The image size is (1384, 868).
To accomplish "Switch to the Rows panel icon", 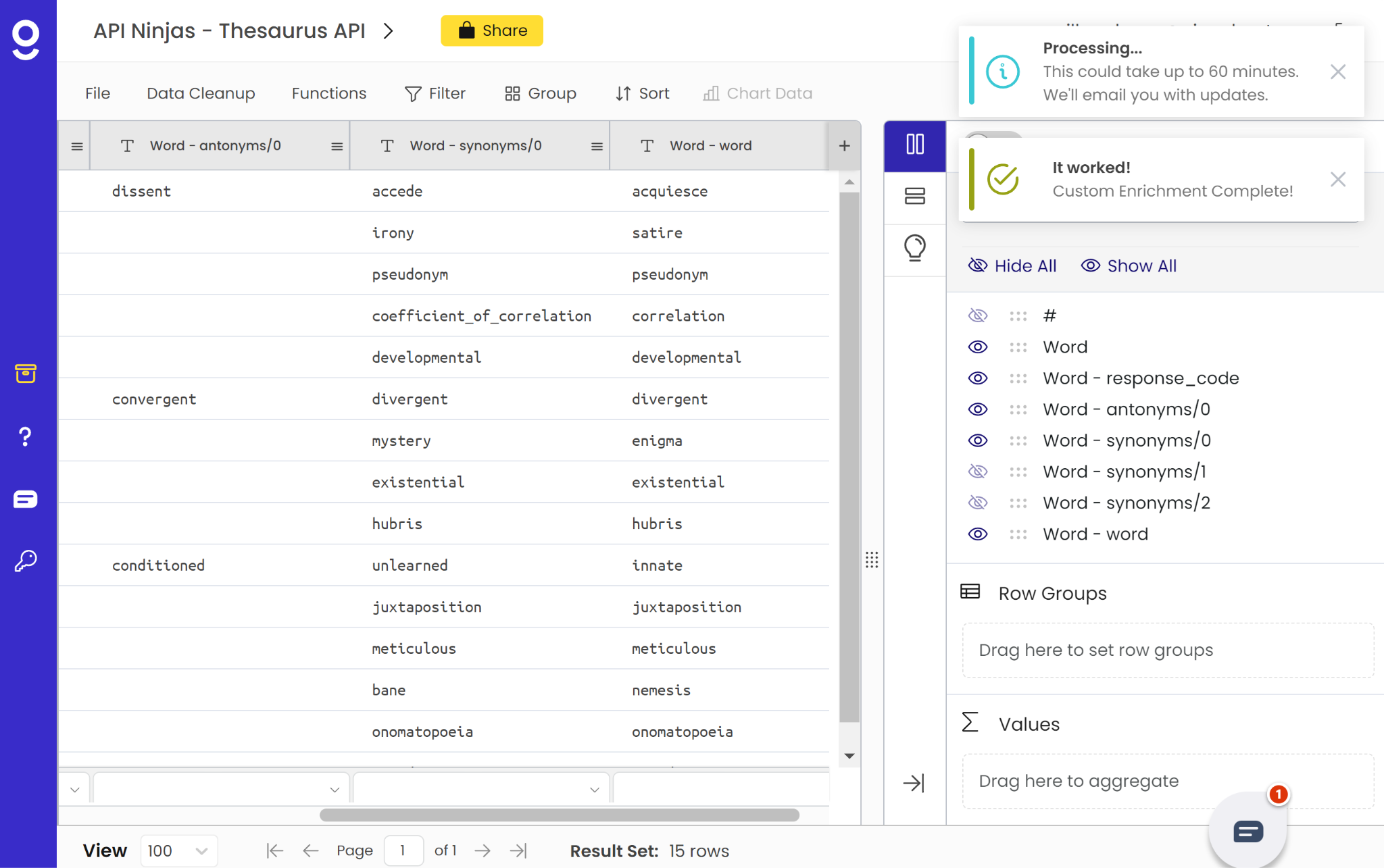I will (914, 197).
